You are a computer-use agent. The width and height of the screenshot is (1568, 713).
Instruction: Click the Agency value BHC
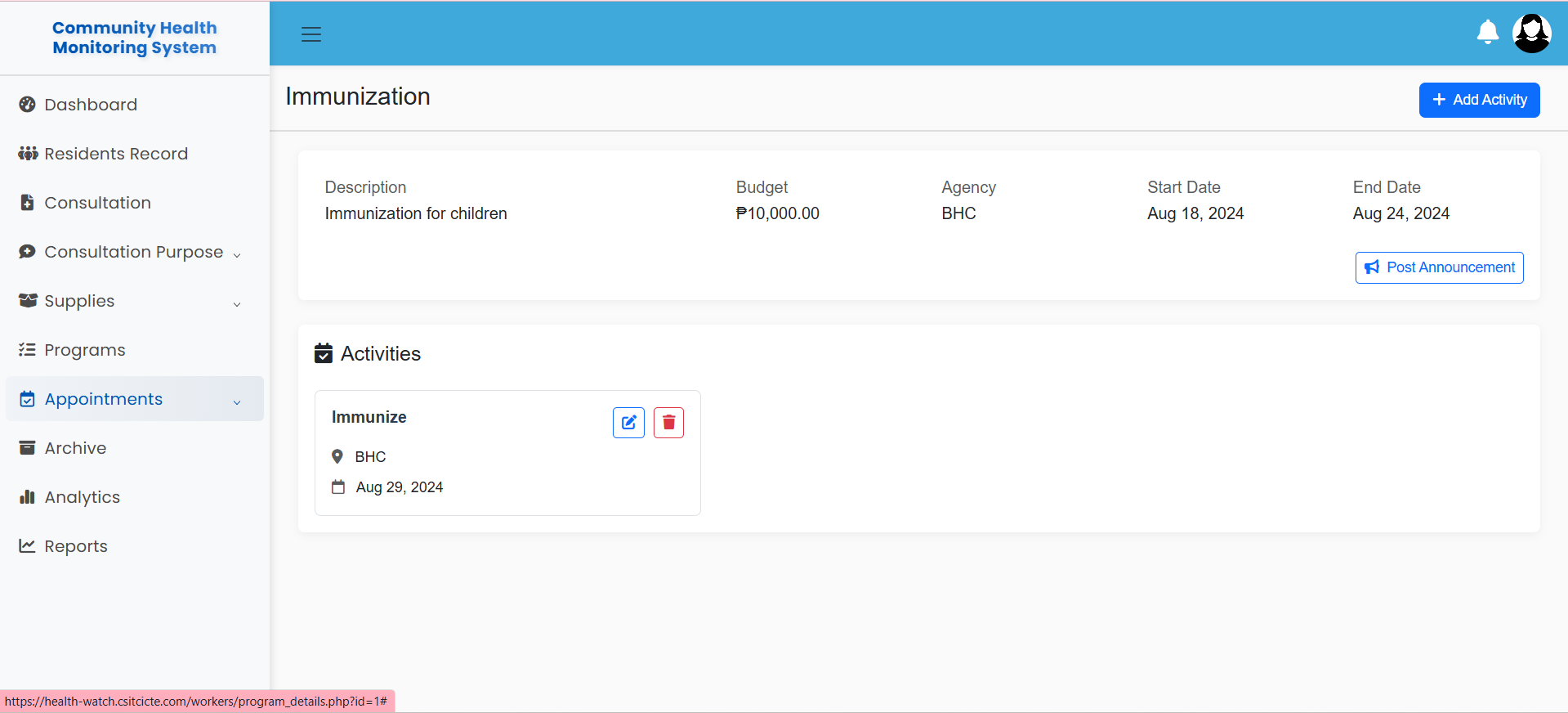[x=958, y=213]
